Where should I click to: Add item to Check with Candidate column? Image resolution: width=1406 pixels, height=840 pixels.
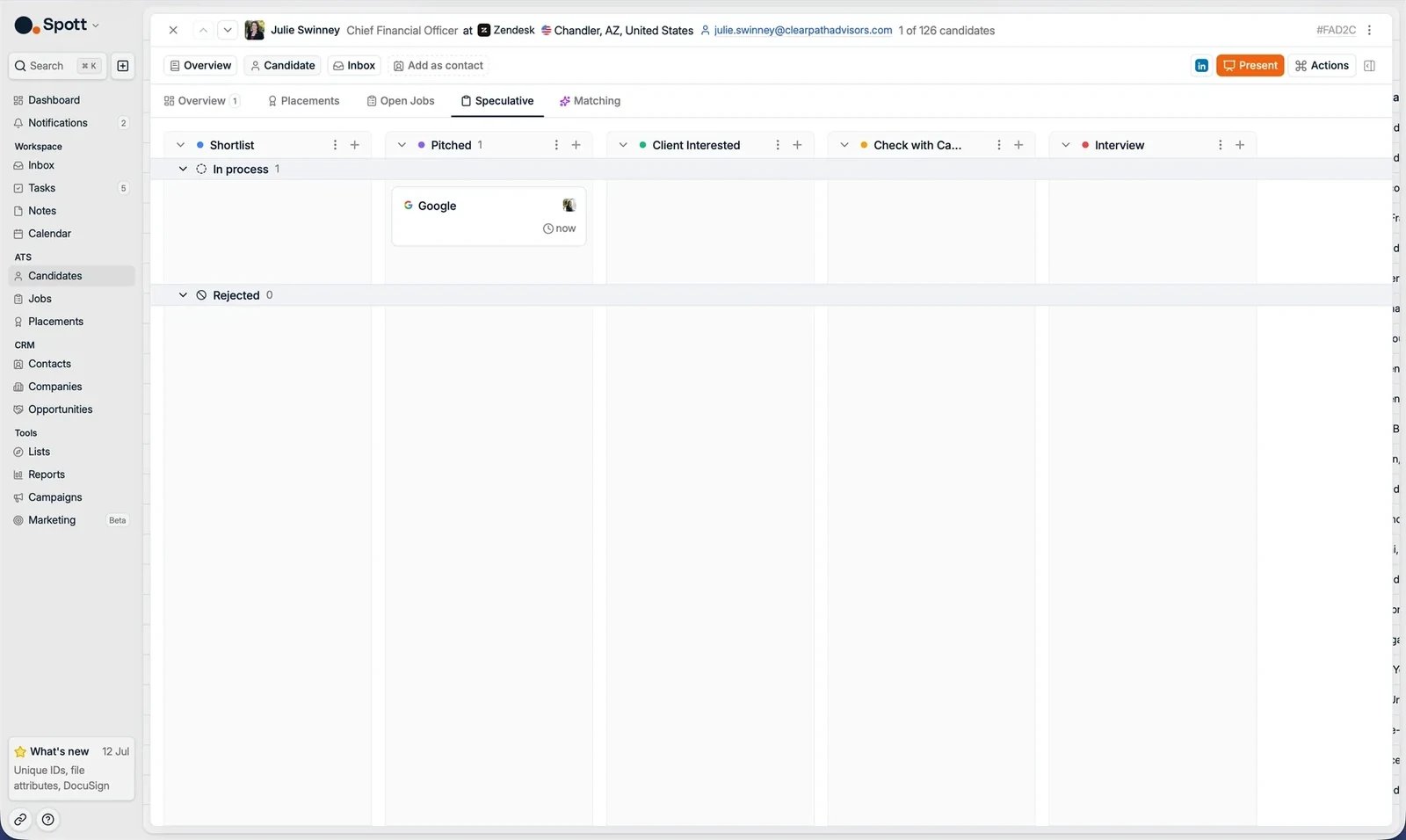point(1019,145)
